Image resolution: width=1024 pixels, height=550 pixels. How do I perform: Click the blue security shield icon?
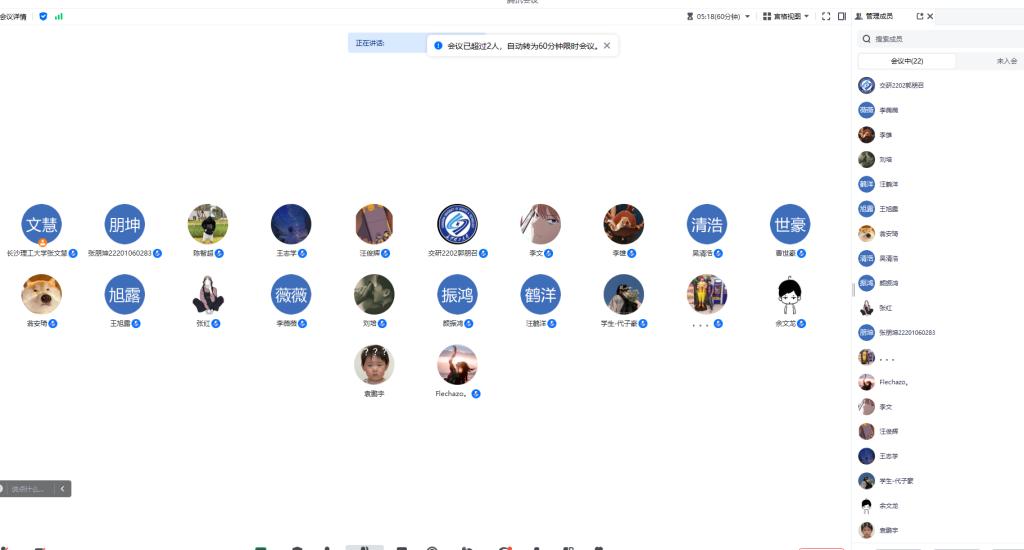pyautogui.click(x=43, y=16)
